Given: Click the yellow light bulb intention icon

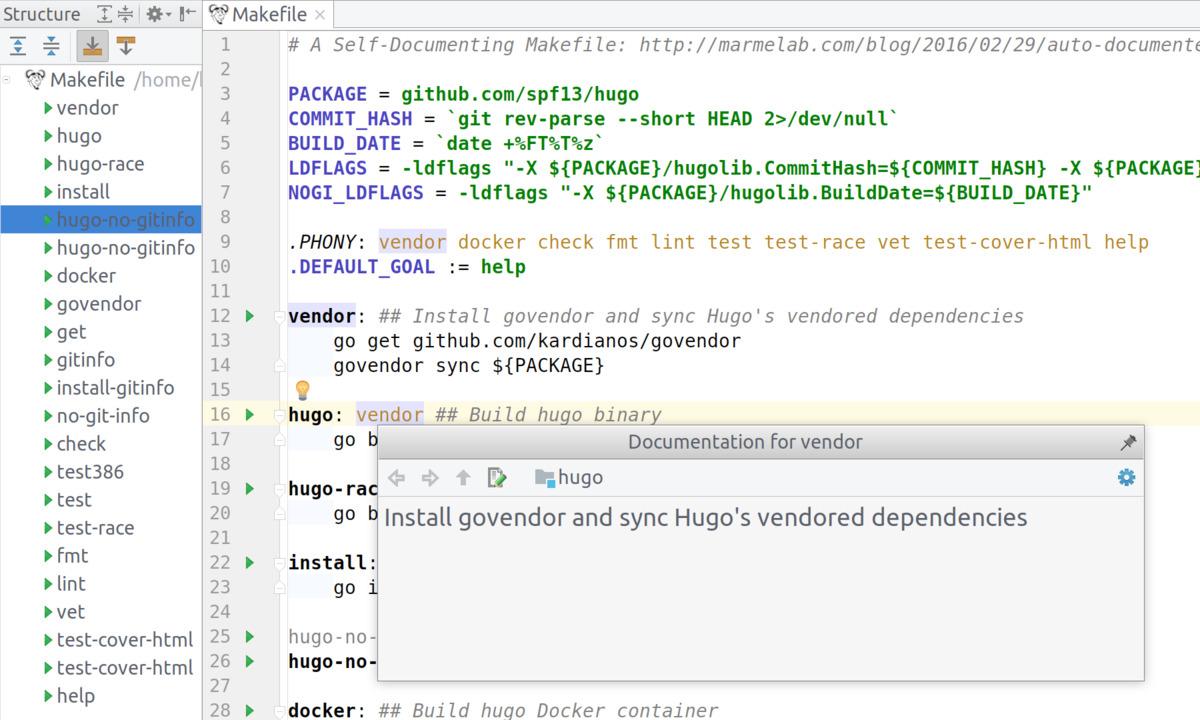Looking at the screenshot, I should 302,390.
